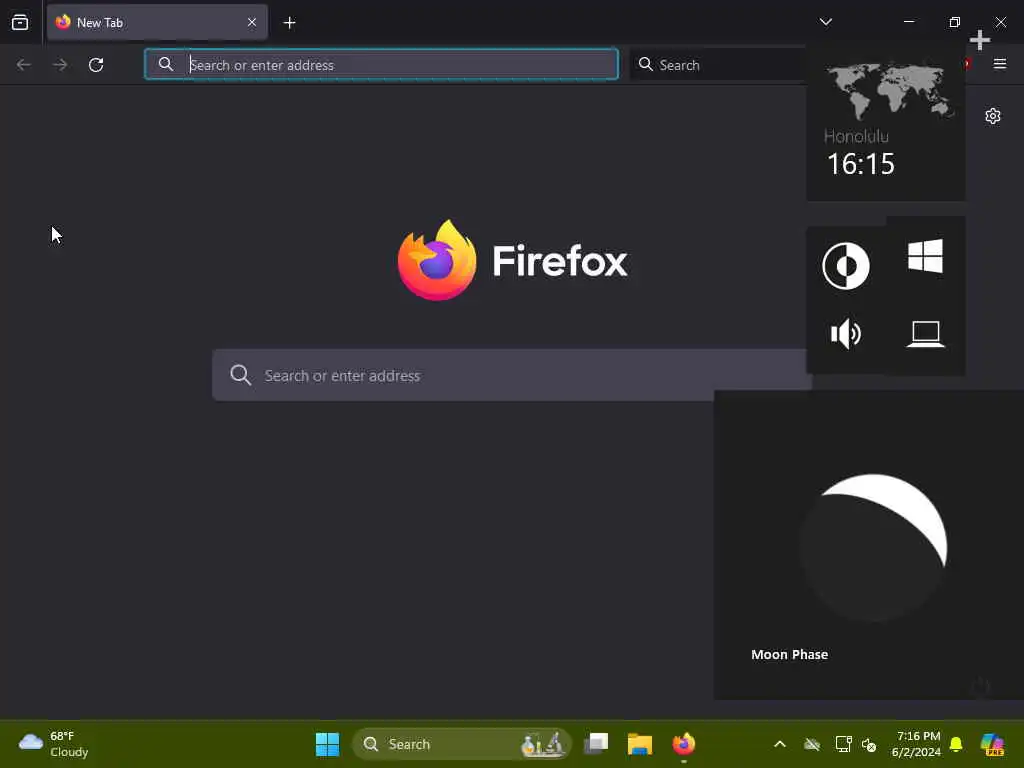The image size is (1024, 768).
Task: Click the OneDrive cloud tray icon
Action: pyautogui.click(x=812, y=744)
